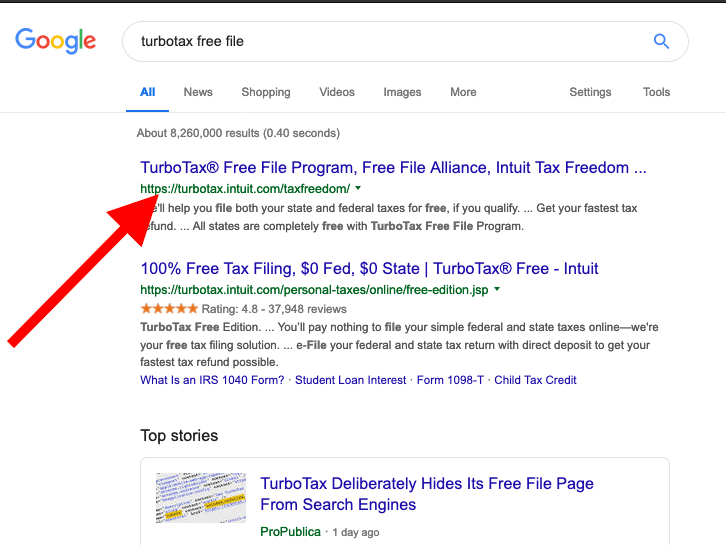The height and width of the screenshot is (545, 726).
Task: Open Form 1098-T sitelink
Action: [450, 380]
